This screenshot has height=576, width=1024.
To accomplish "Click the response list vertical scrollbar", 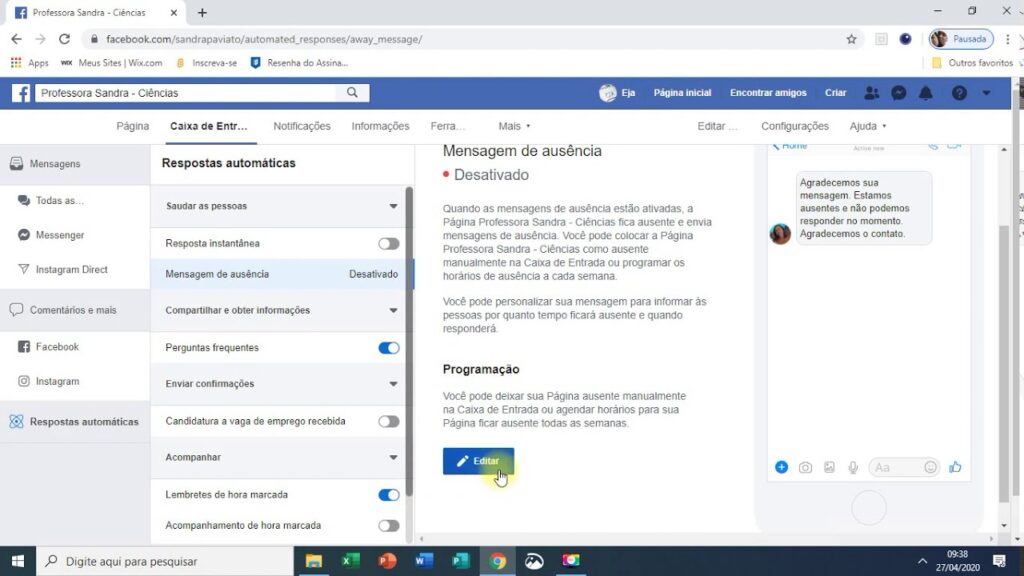I will pyautogui.click(x=409, y=341).
